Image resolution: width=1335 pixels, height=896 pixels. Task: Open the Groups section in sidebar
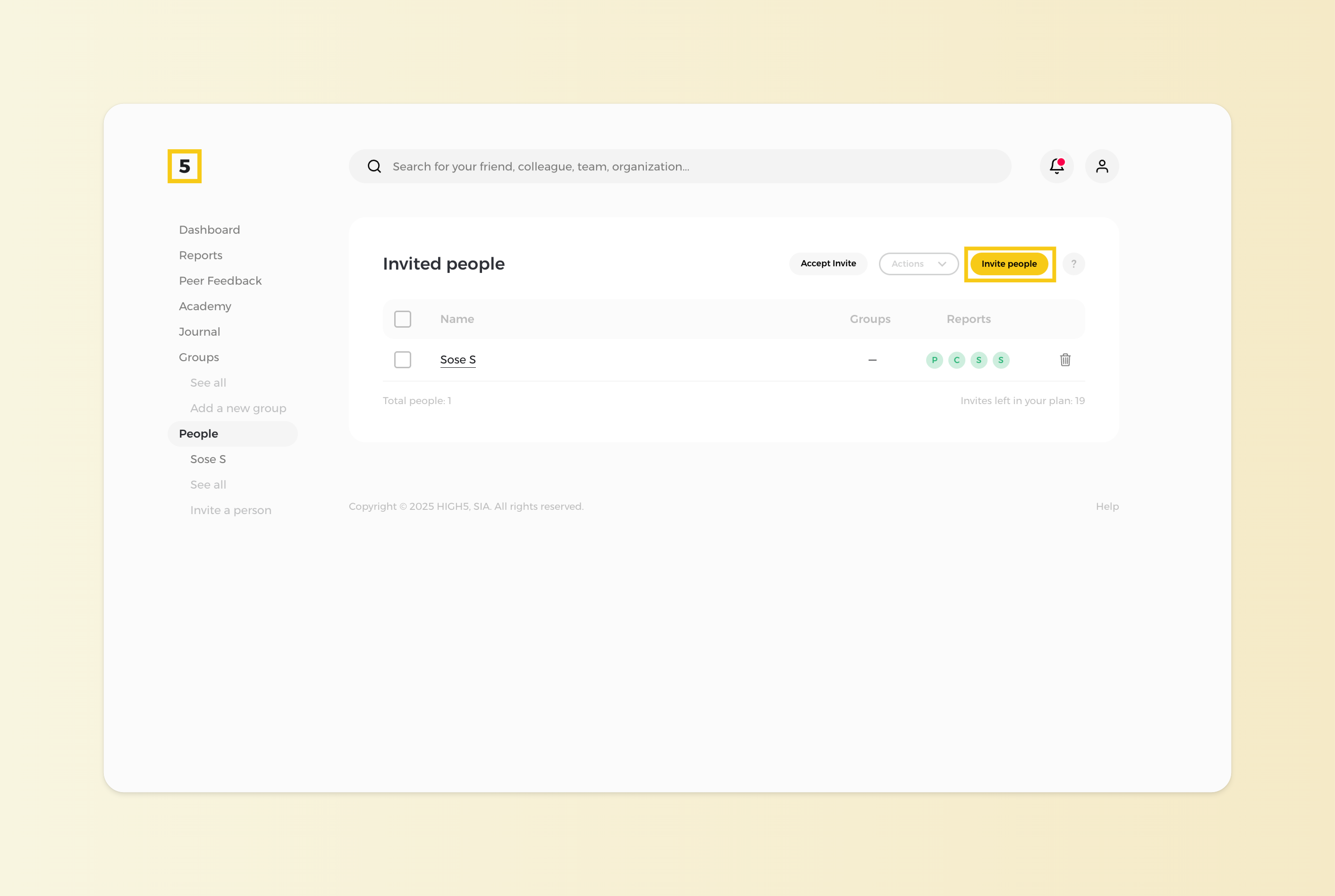199,357
